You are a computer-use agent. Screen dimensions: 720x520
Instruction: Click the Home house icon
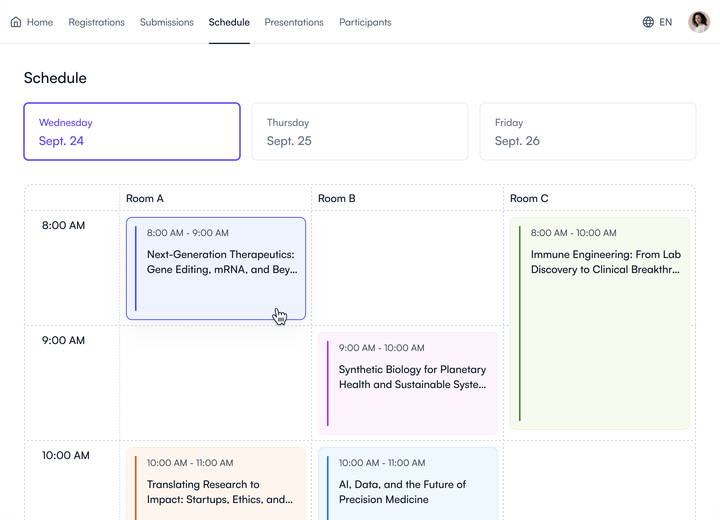16,22
